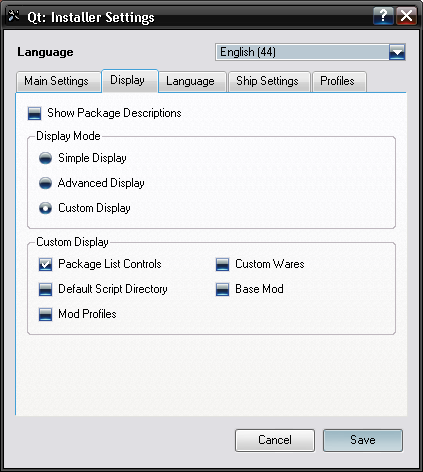Click the language dropdown arrow button
This screenshot has height=472, width=423.
click(x=397, y=52)
